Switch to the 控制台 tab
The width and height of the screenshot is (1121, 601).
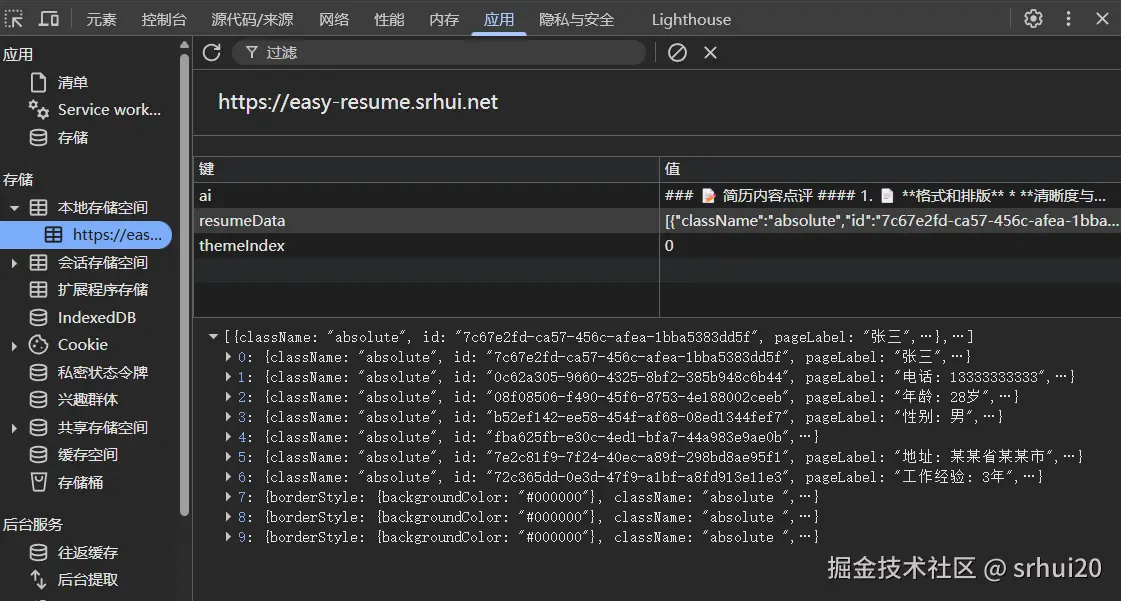pyautogui.click(x=164, y=19)
